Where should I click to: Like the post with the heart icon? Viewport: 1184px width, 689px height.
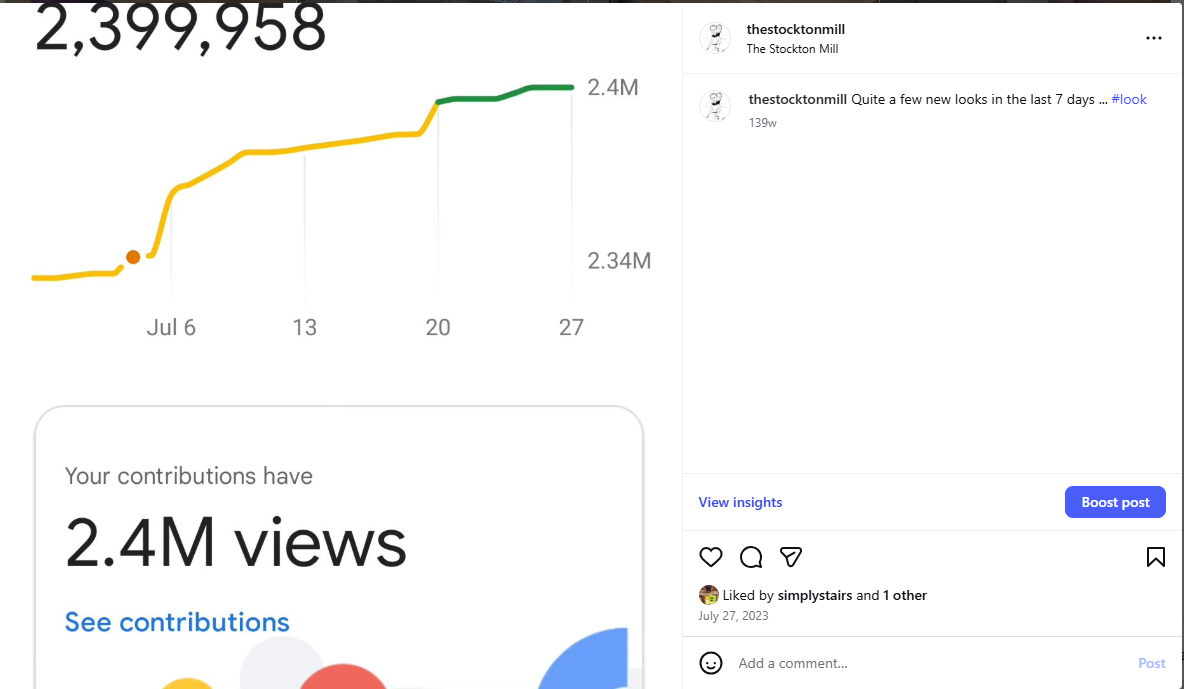pyautogui.click(x=711, y=557)
